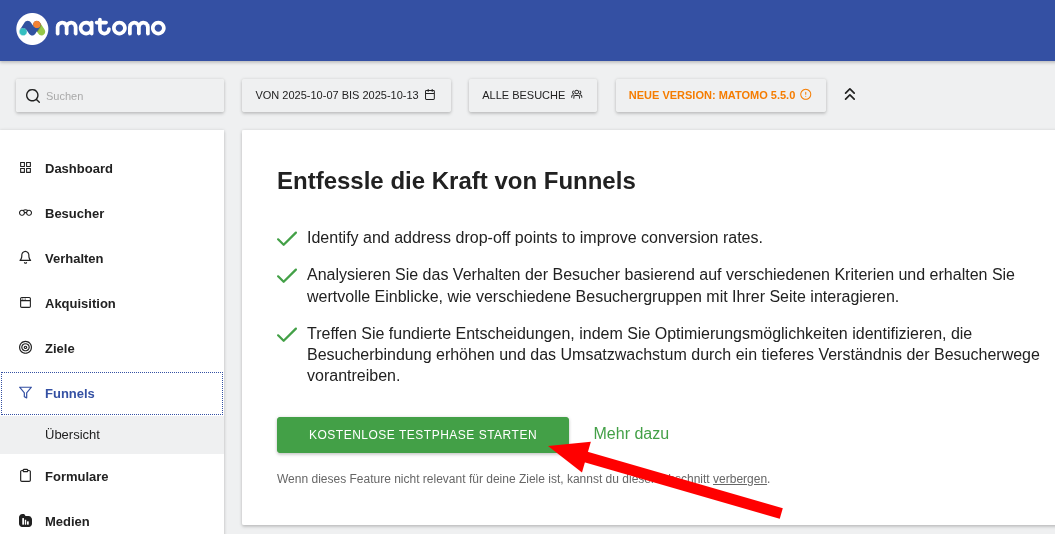Screen dimensions: 1055x534
Task: Click the verbergen link
Action: coord(739,479)
